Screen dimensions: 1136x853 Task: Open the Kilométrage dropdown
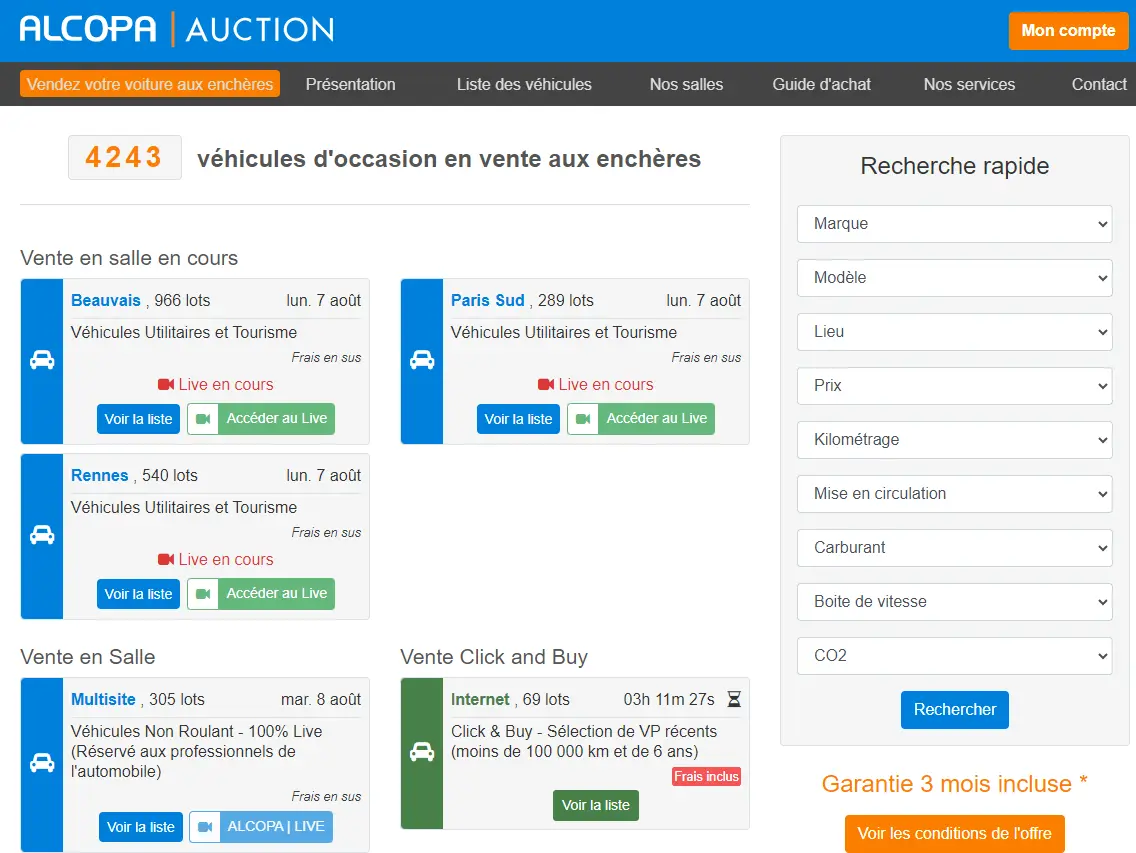(x=954, y=440)
